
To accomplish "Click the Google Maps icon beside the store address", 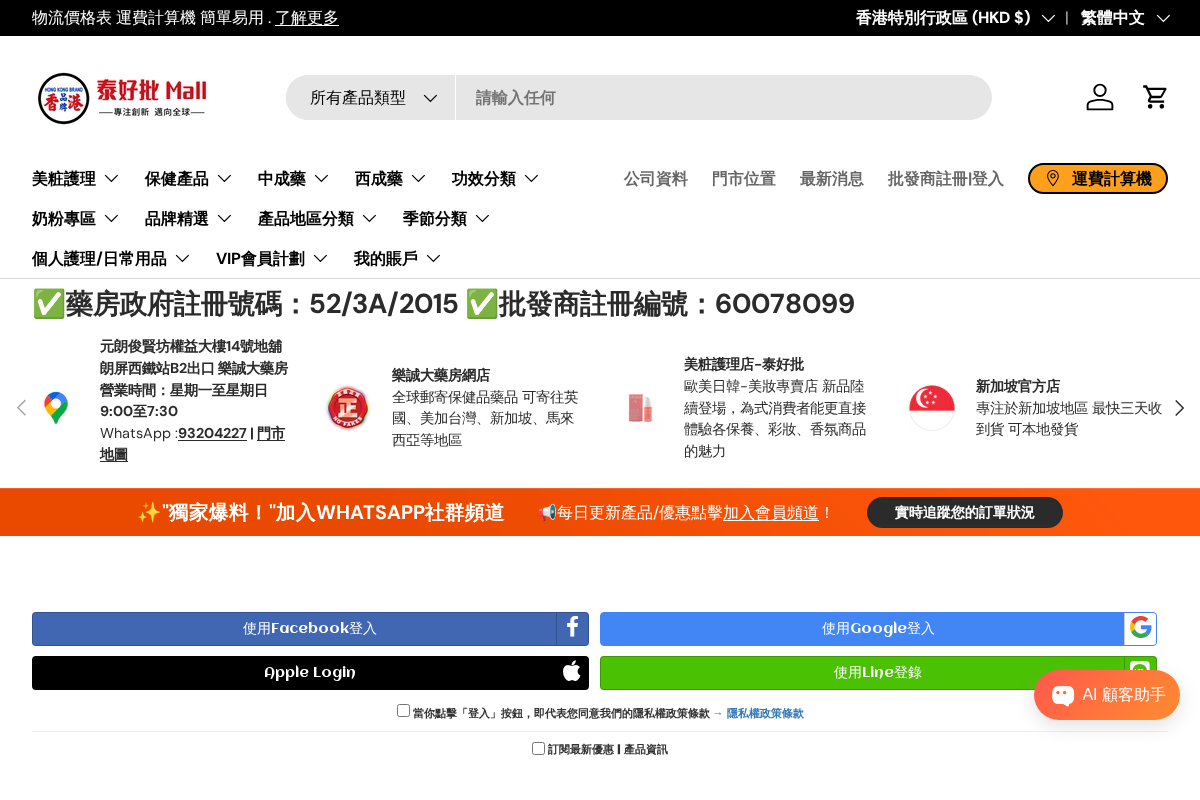I will [x=56, y=407].
